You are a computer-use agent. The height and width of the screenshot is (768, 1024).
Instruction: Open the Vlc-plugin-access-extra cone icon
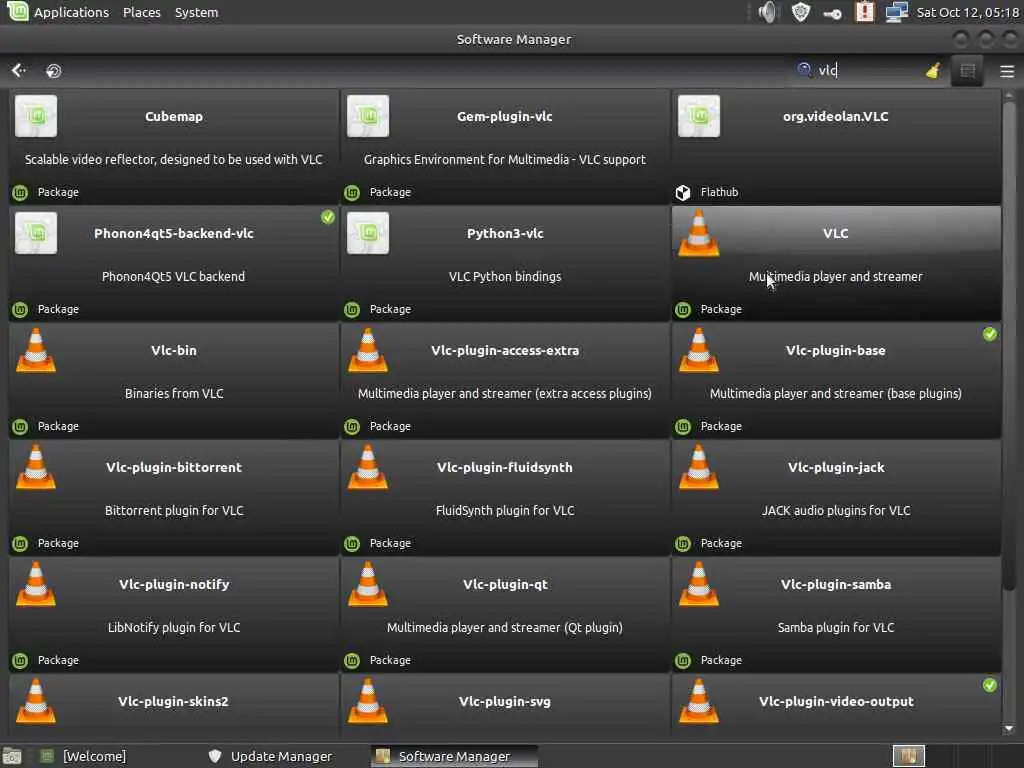368,350
